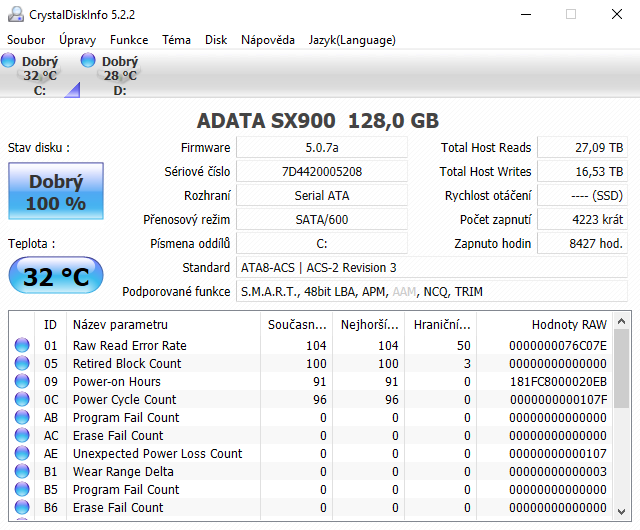Open the Nápověda menu
The image size is (640, 530).
268,40
